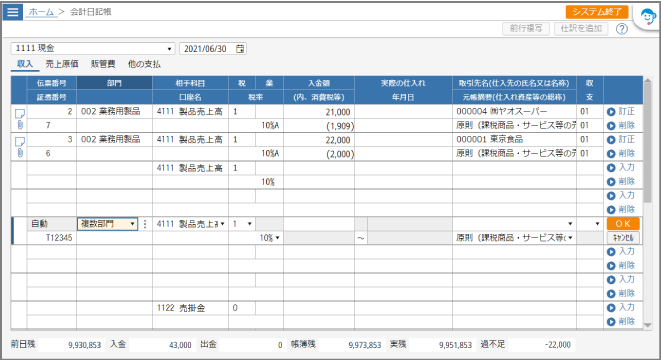Screen dimensions: 661x360
Task: Click the scrollbar up arrow
Action: pos(648,80)
